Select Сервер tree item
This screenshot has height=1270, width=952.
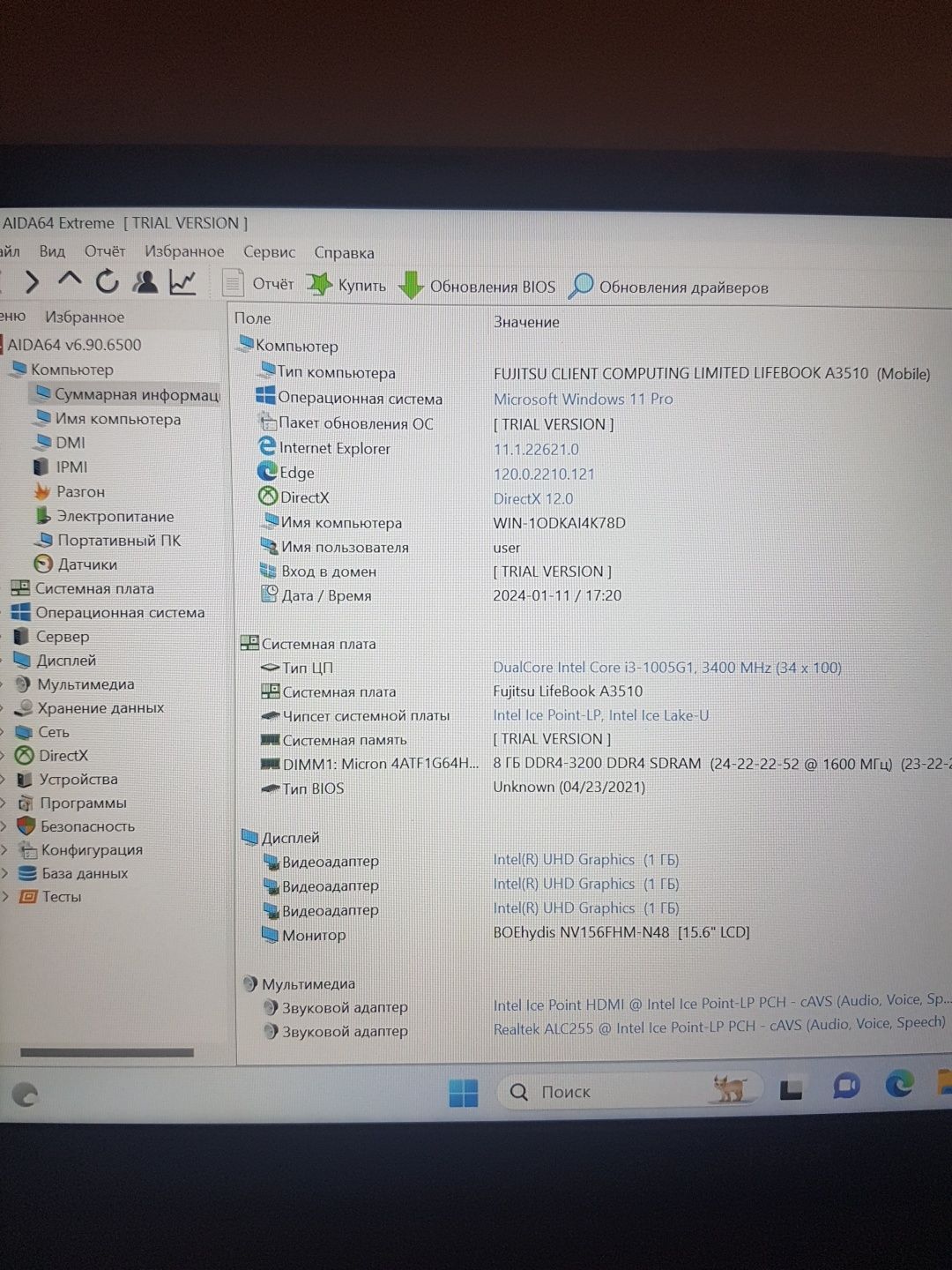[51, 636]
